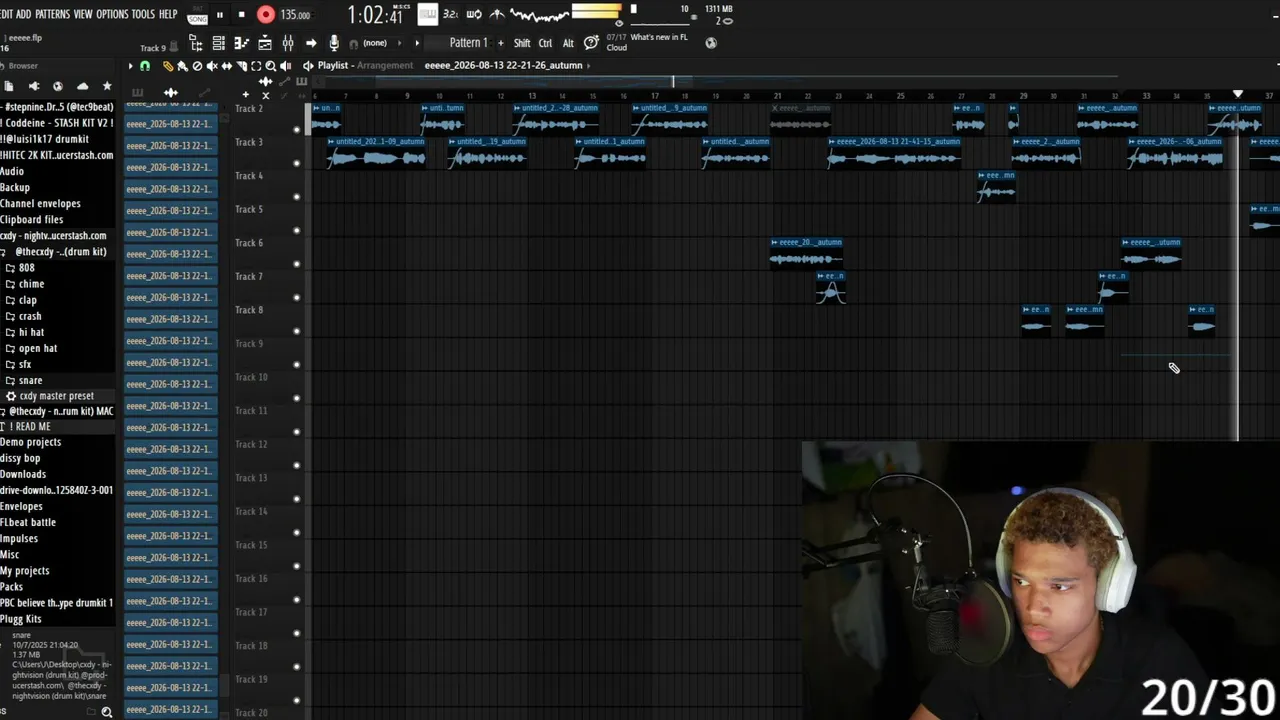Screen dimensions: 1280x720
Task: Stop playback with the stop button
Action: [241, 14]
